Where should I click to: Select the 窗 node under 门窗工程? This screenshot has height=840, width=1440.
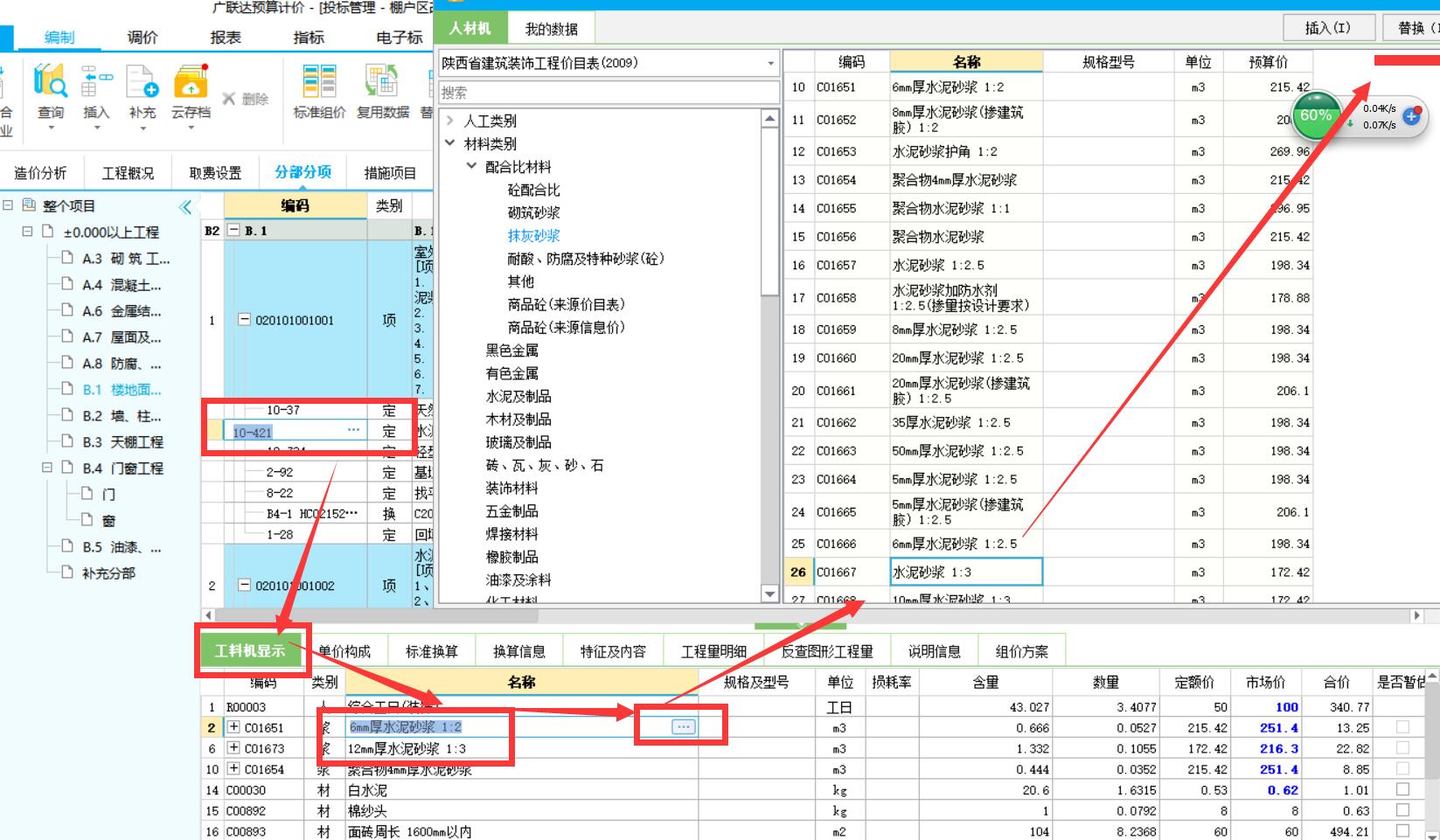[108, 521]
